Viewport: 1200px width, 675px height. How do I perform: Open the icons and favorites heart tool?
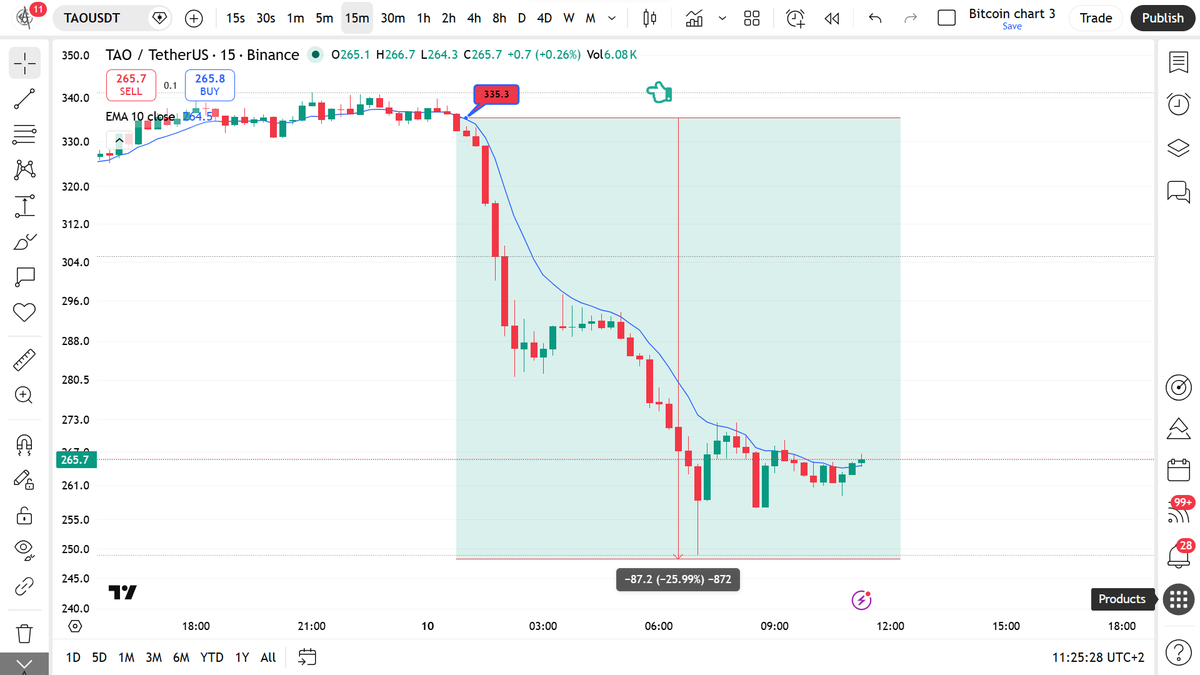(25, 312)
